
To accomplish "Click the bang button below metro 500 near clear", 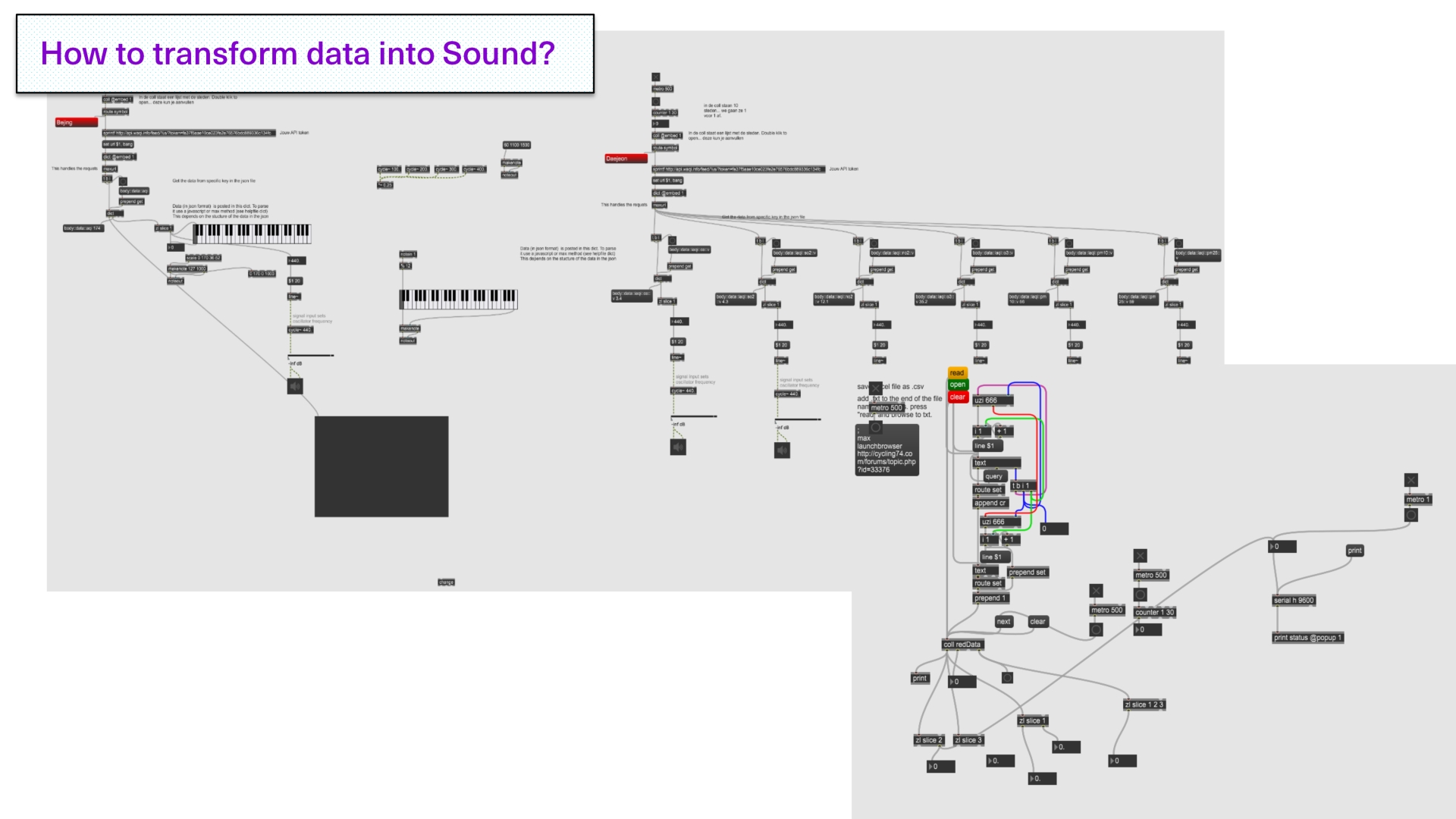I will click(x=1096, y=629).
